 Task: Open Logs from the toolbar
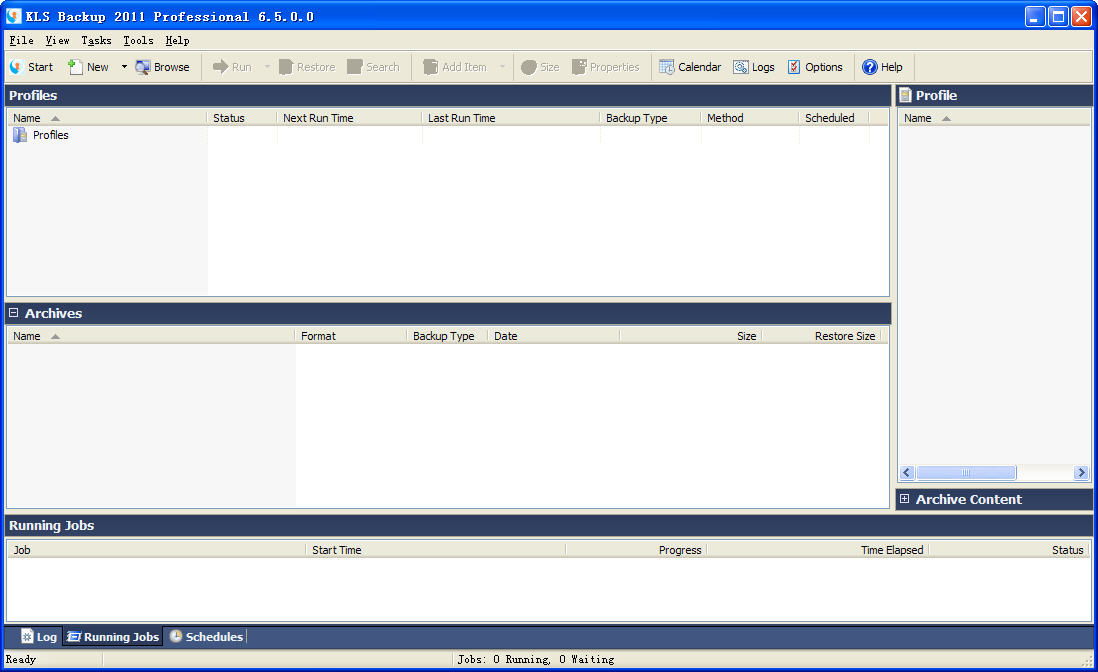click(753, 67)
